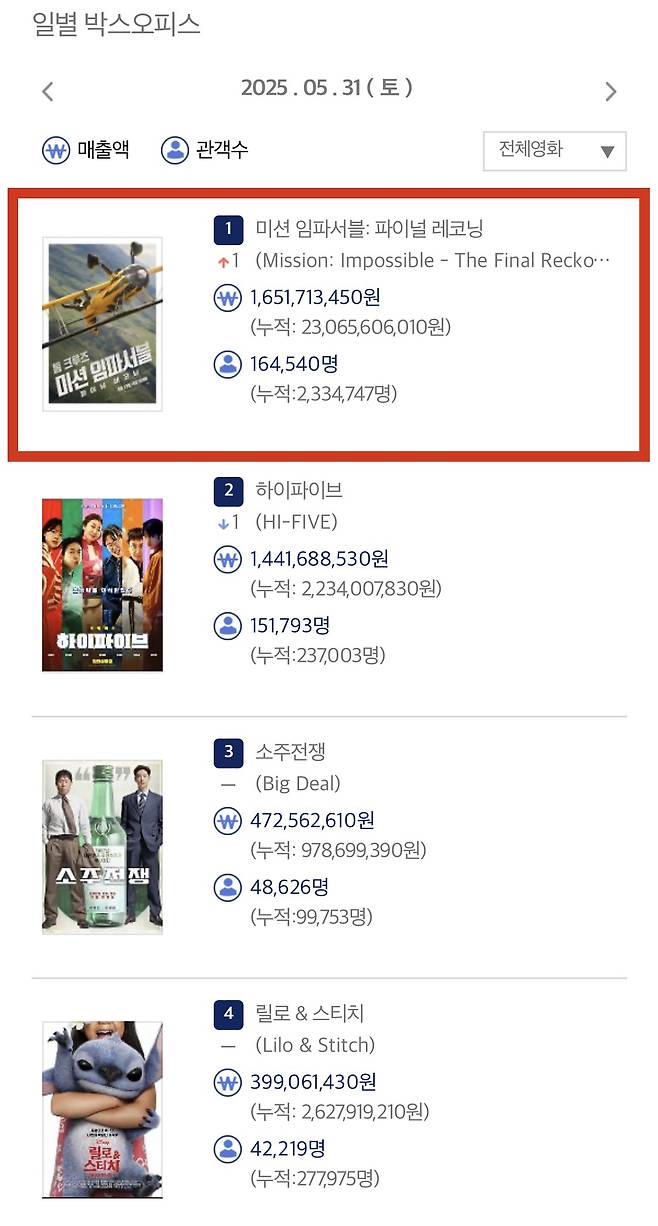Click the 소주전쟁 title link
658x1226 pixels.
coord(290,752)
